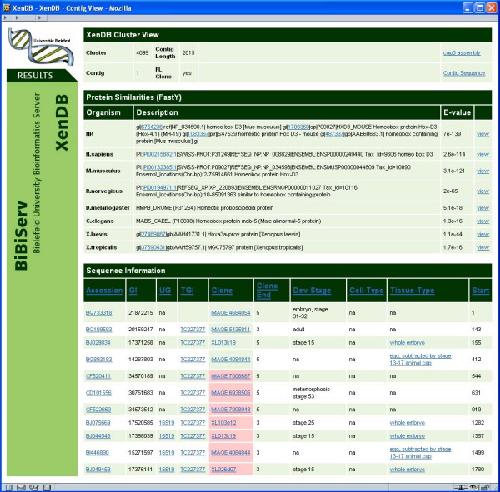The width and height of the screenshot is (500, 492).
Task: Sort table by Dev Stage column header
Action: pyautogui.click(x=312, y=290)
